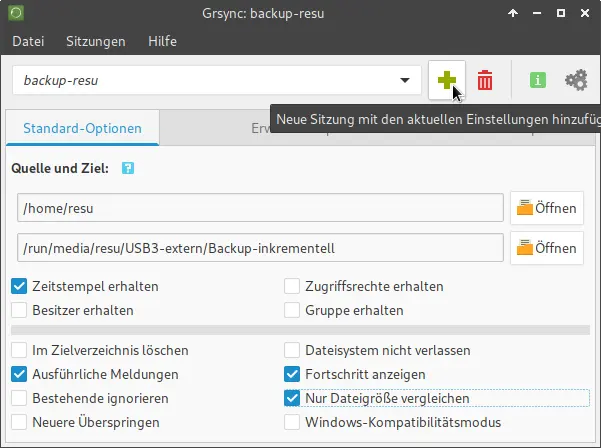This screenshot has width=601, height=448.
Task: Click the green plus add session icon
Action: (446, 80)
